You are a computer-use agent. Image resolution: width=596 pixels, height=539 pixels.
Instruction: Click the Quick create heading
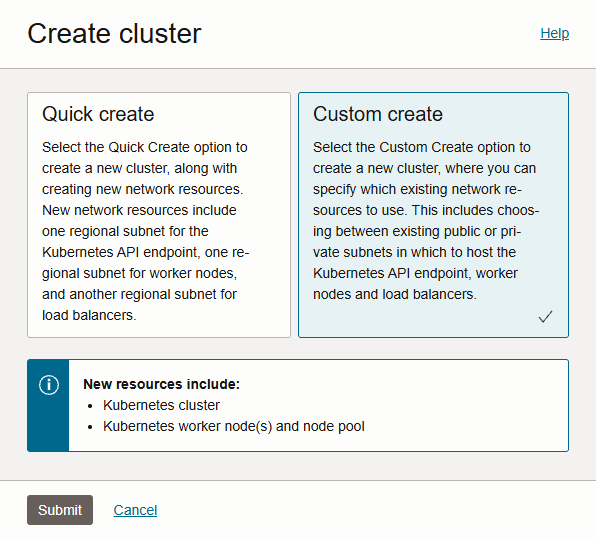[98, 114]
